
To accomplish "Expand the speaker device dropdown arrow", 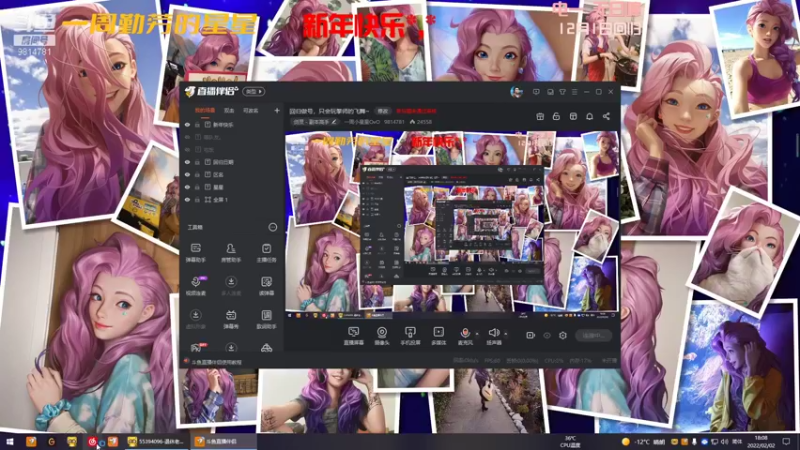I will point(506,334).
